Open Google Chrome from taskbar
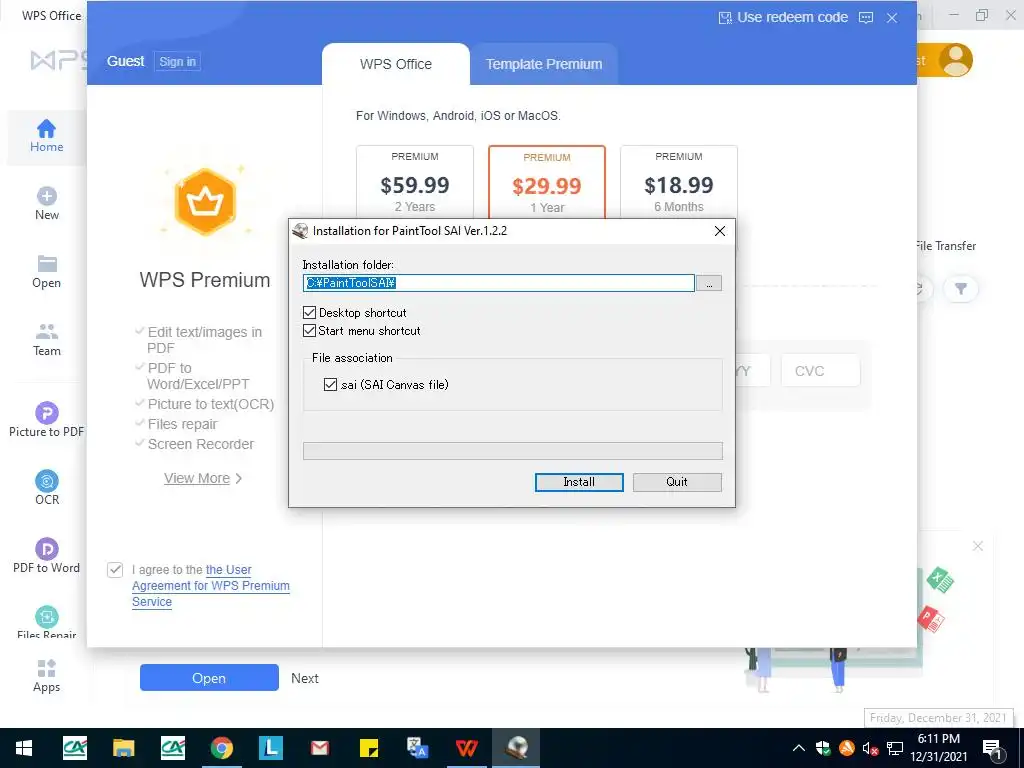 (x=221, y=748)
